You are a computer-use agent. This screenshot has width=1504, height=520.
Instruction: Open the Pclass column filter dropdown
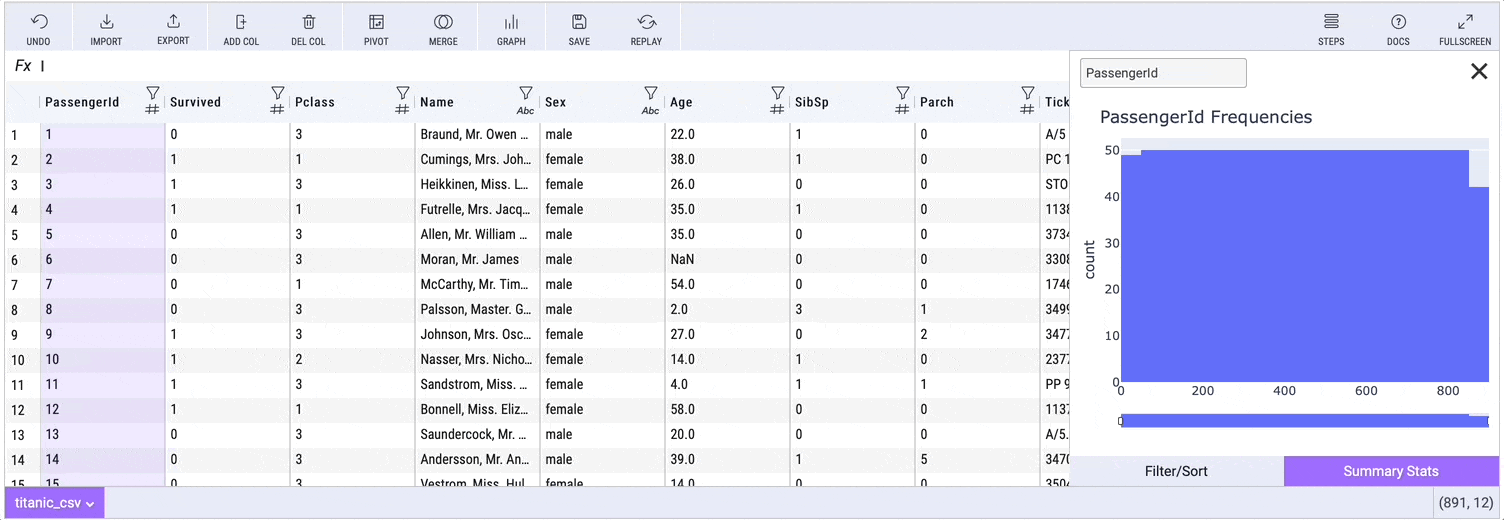pyautogui.click(x=403, y=93)
